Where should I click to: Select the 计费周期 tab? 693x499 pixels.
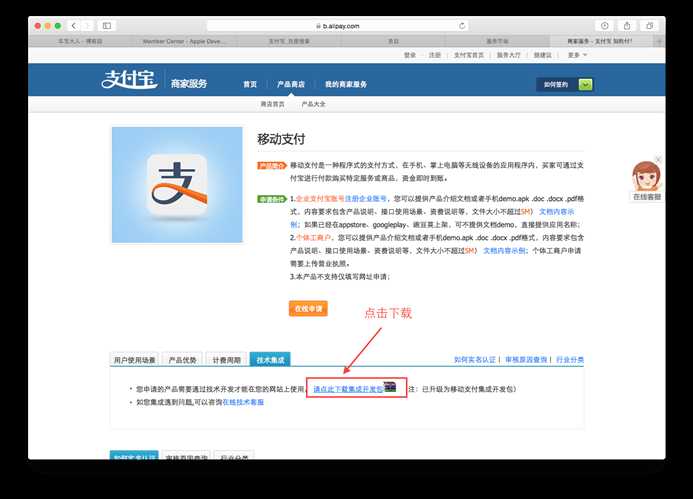226,360
